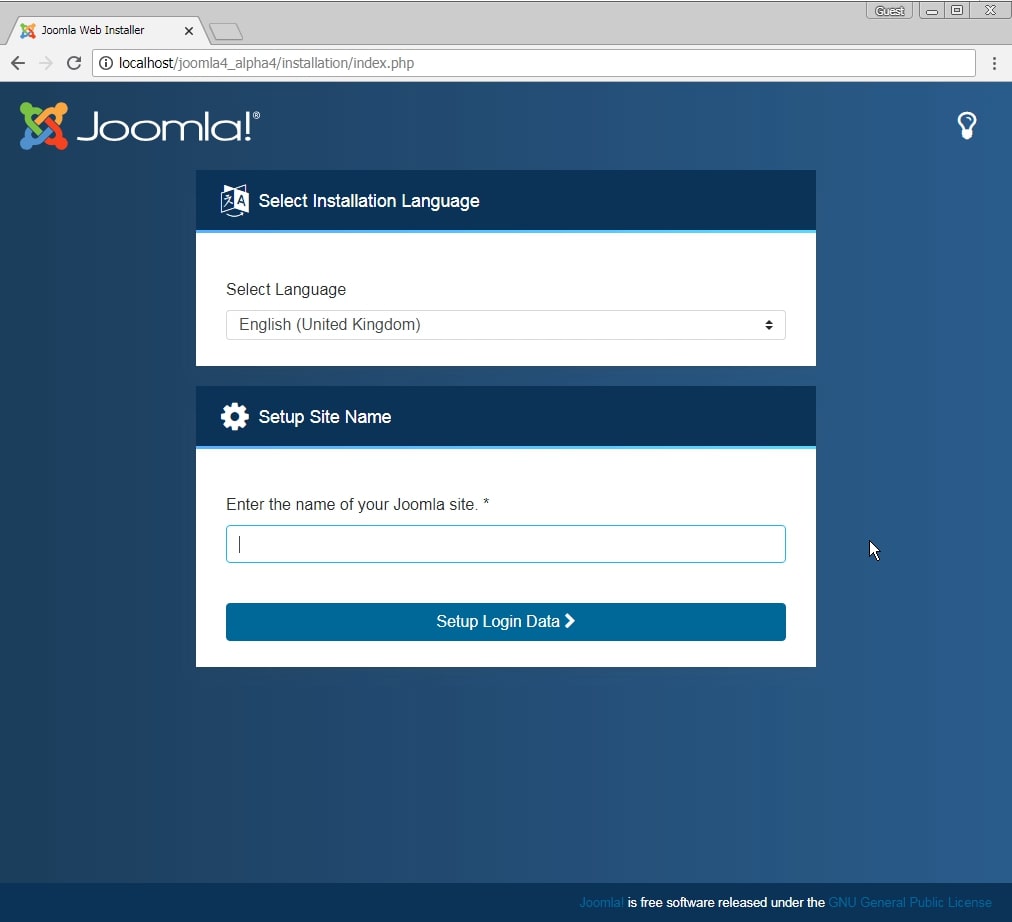
Task: Open a new browser tab
Action: 226,31
